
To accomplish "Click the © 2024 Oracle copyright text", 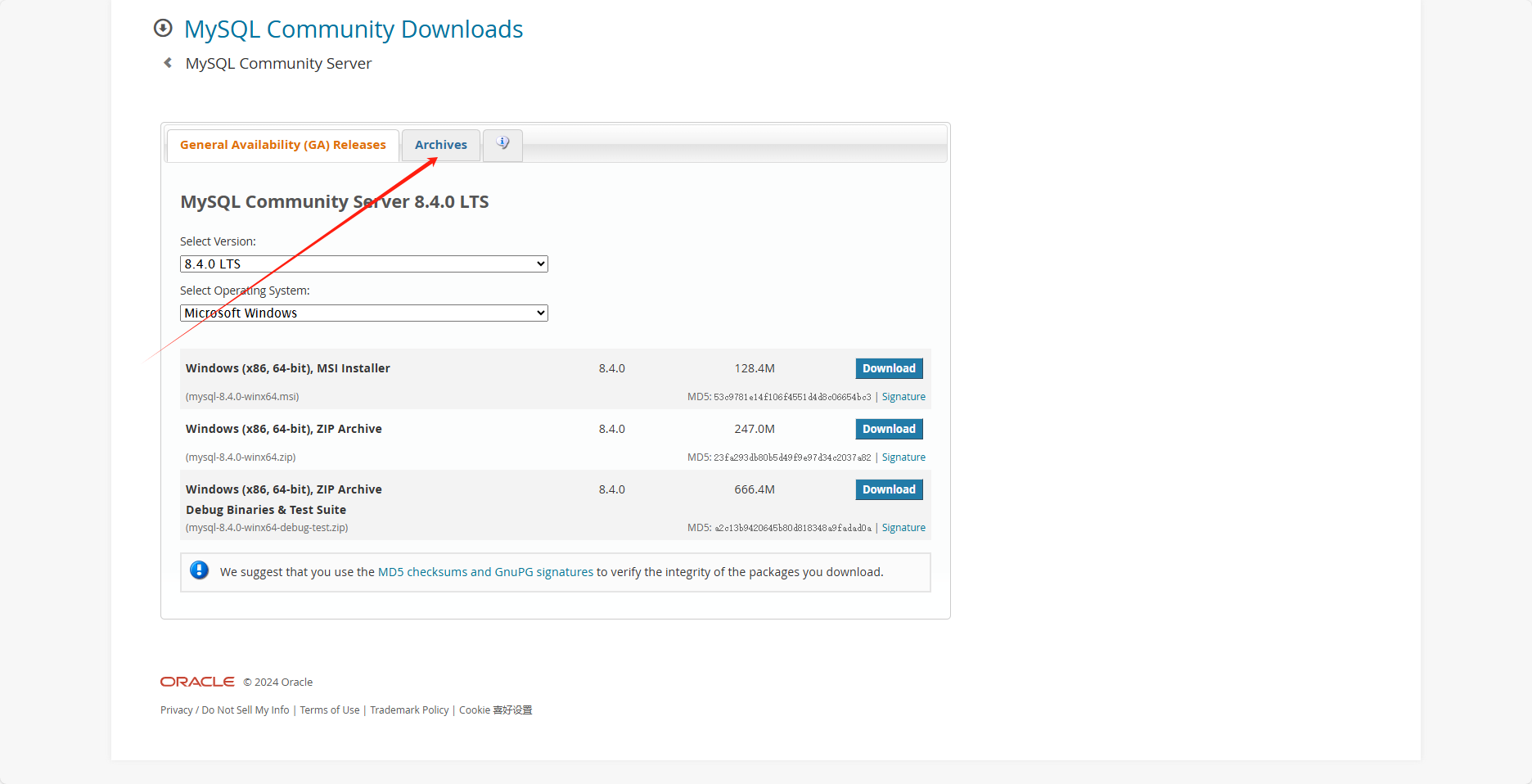I will coord(278,683).
